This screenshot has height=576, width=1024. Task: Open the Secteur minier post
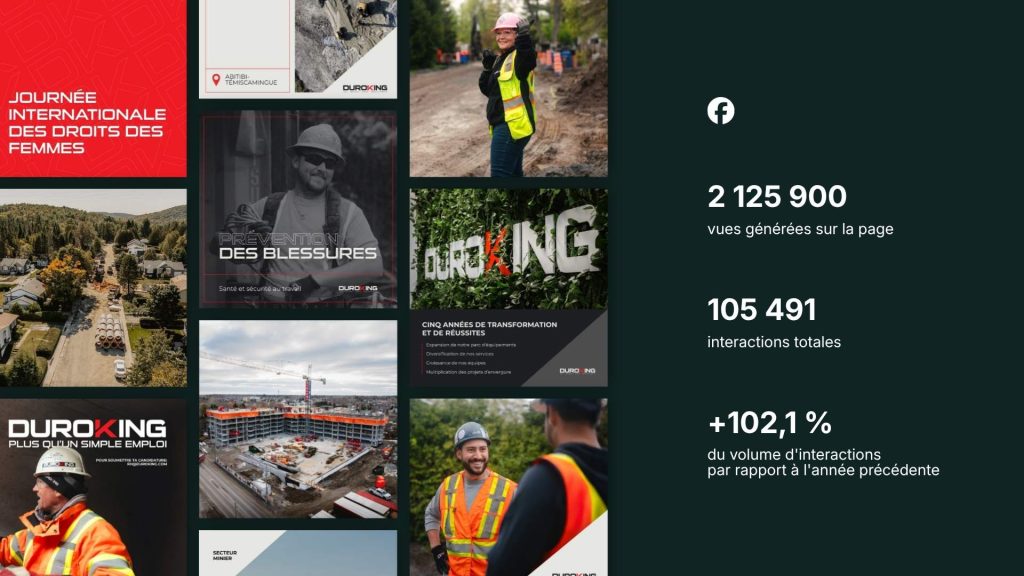point(298,553)
